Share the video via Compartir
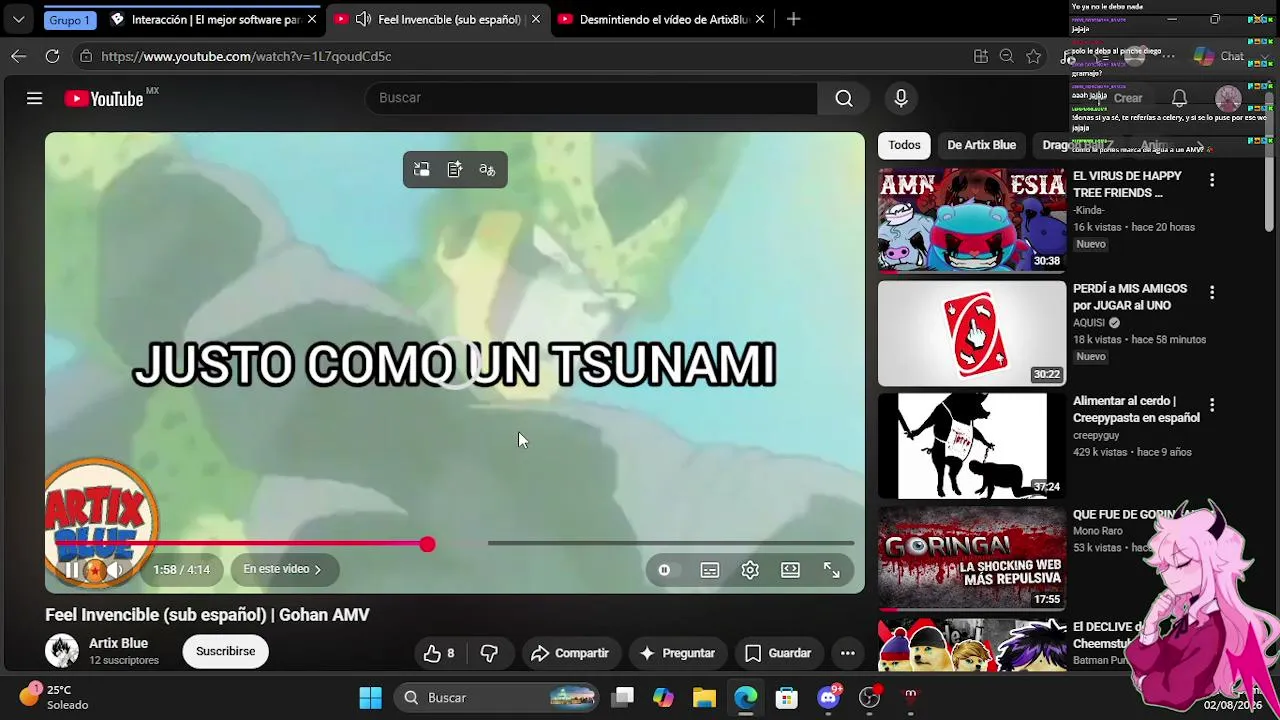The width and height of the screenshot is (1280, 720). tap(569, 653)
